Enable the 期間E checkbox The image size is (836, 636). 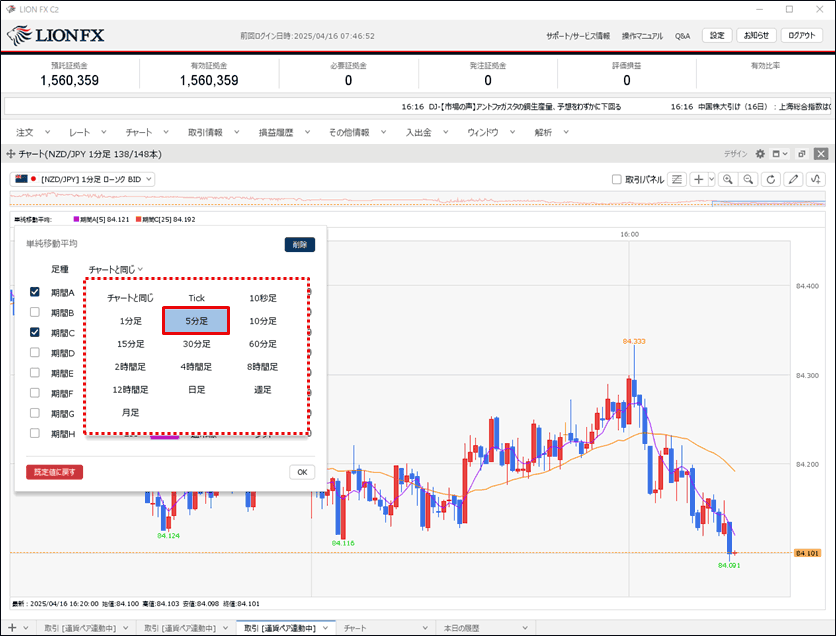click(35, 373)
